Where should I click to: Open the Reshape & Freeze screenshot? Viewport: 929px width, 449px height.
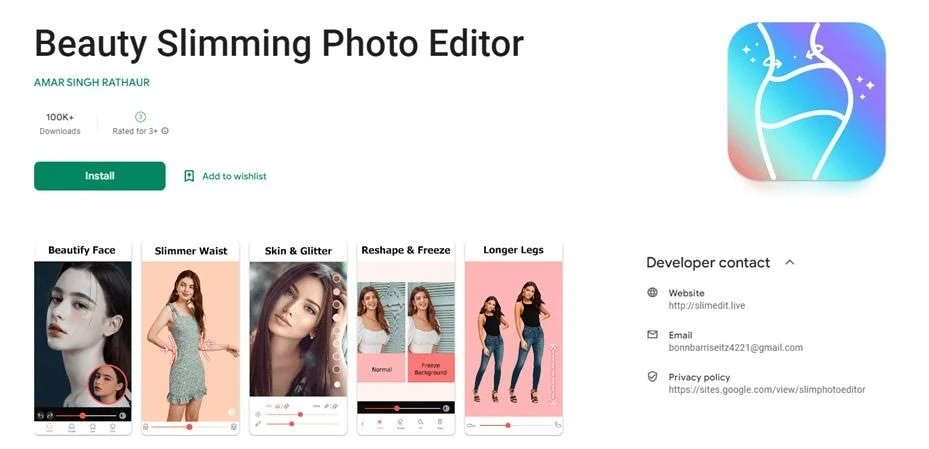[406, 338]
